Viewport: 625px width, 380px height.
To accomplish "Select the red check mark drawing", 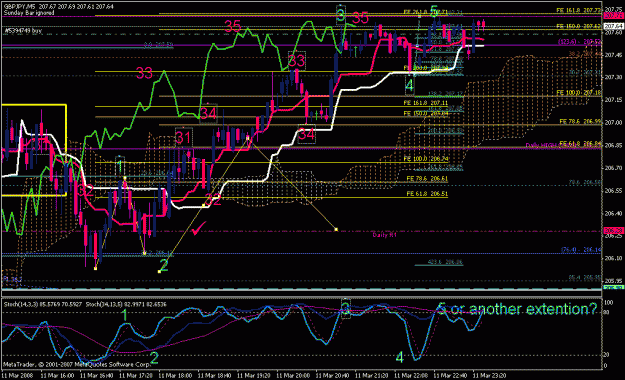I will pos(198,228).
